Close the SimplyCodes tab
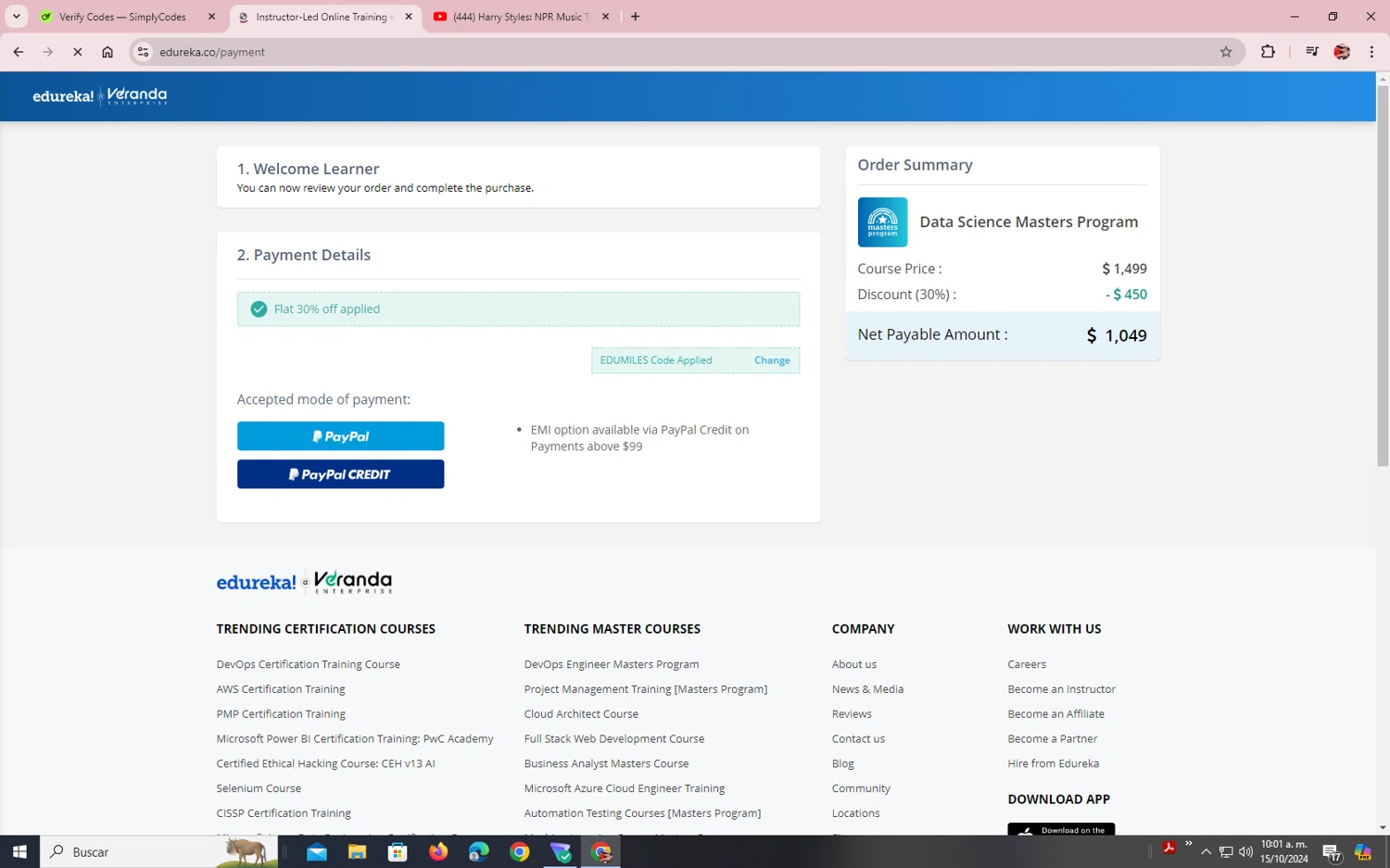The height and width of the screenshot is (868, 1390). [x=211, y=17]
